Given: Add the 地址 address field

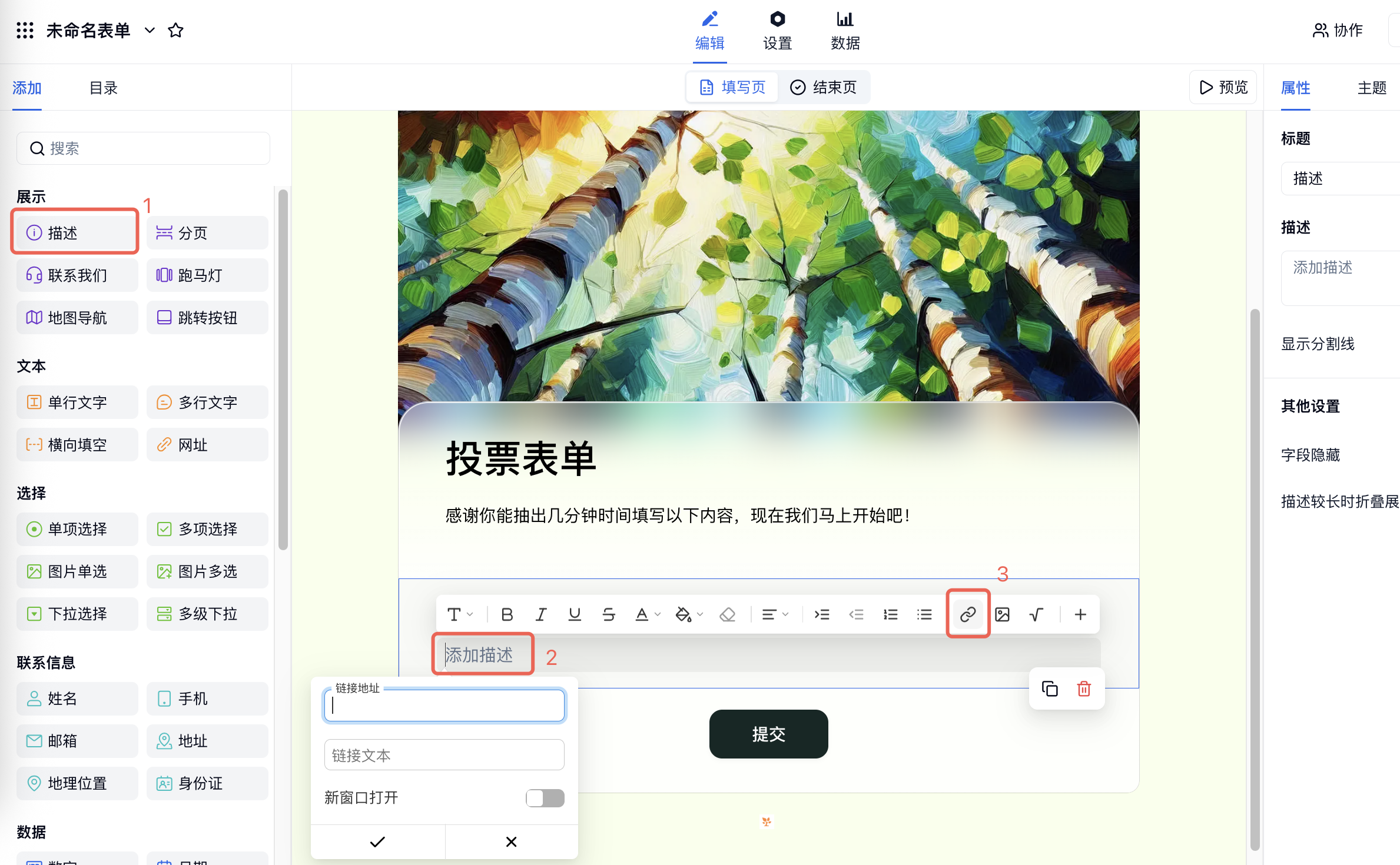Looking at the screenshot, I should click(x=207, y=741).
